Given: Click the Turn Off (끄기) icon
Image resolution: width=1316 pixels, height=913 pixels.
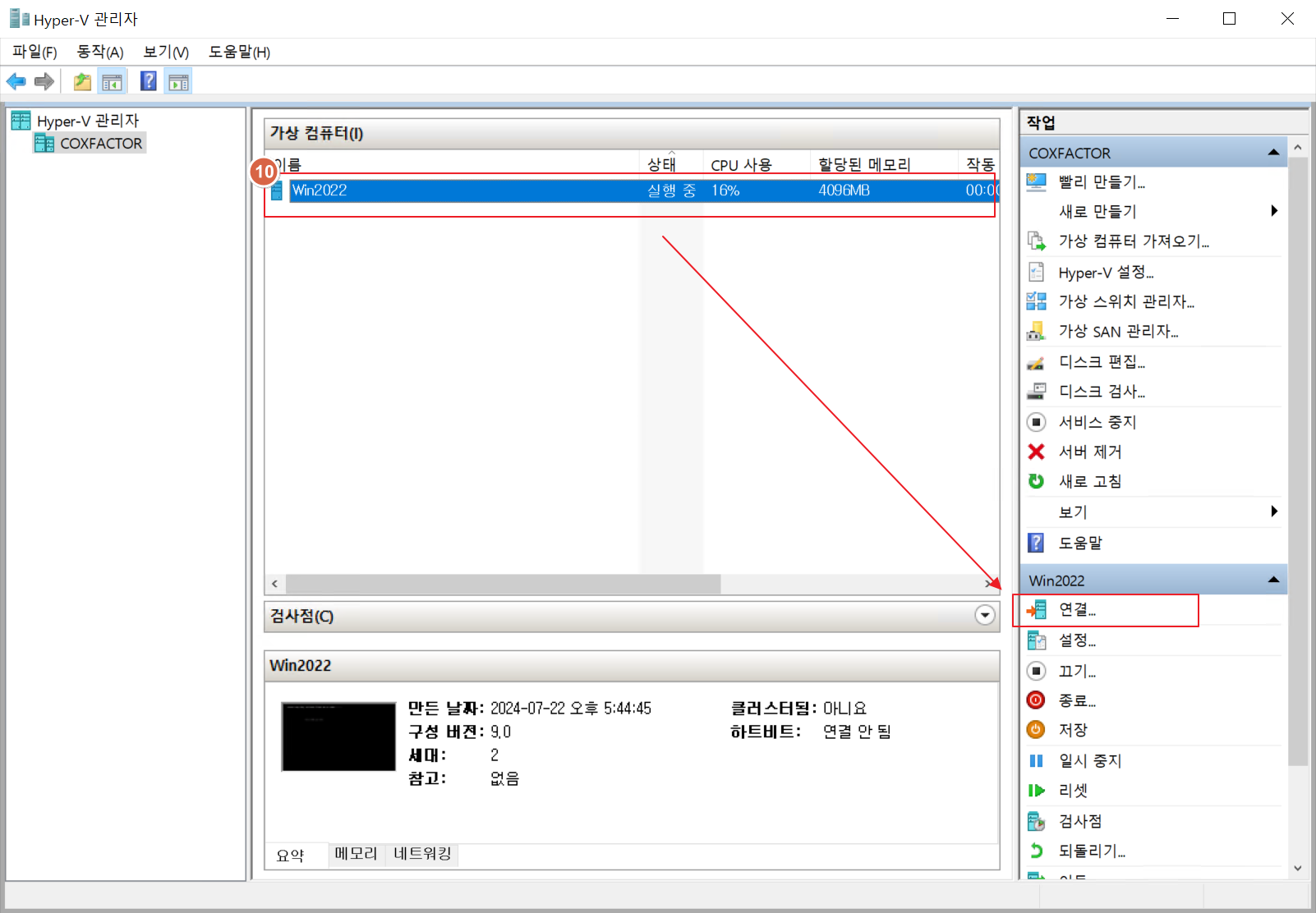Looking at the screenshot, I should 1037,671.
